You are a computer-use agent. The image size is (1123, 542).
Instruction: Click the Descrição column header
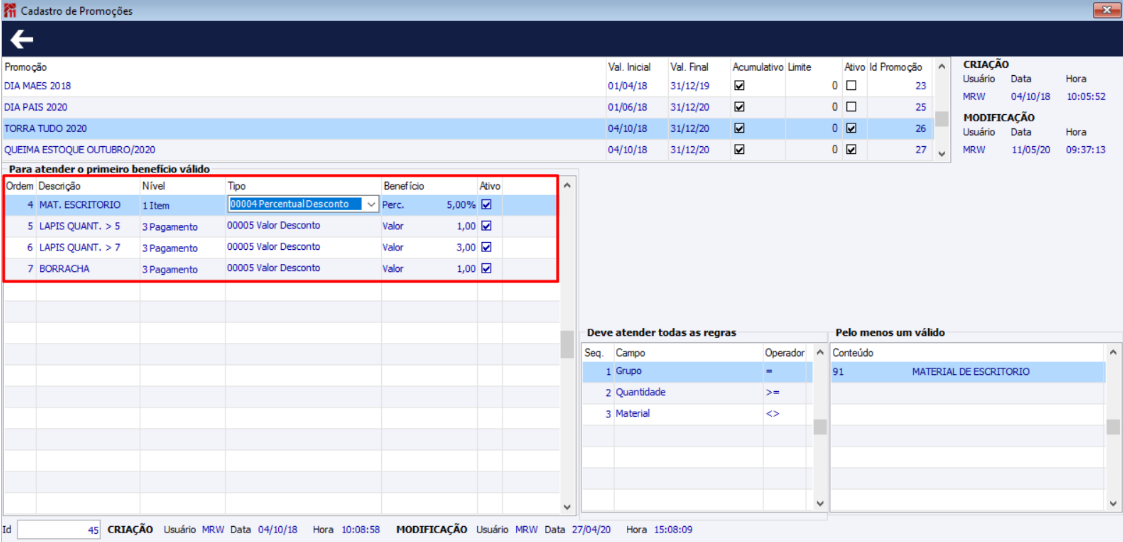coord(59,185)
